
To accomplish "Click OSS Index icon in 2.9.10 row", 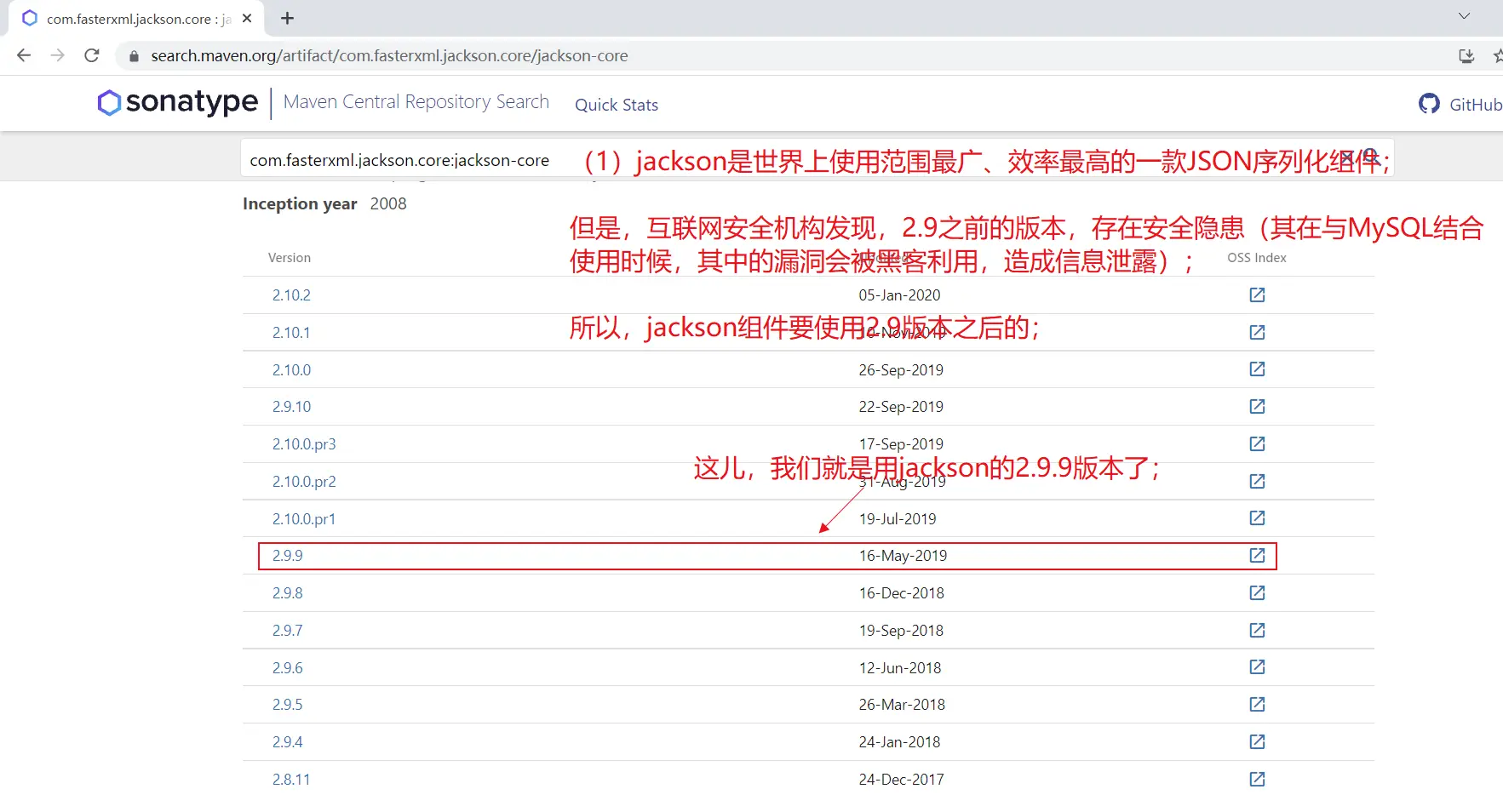I will pos(1257,406).
